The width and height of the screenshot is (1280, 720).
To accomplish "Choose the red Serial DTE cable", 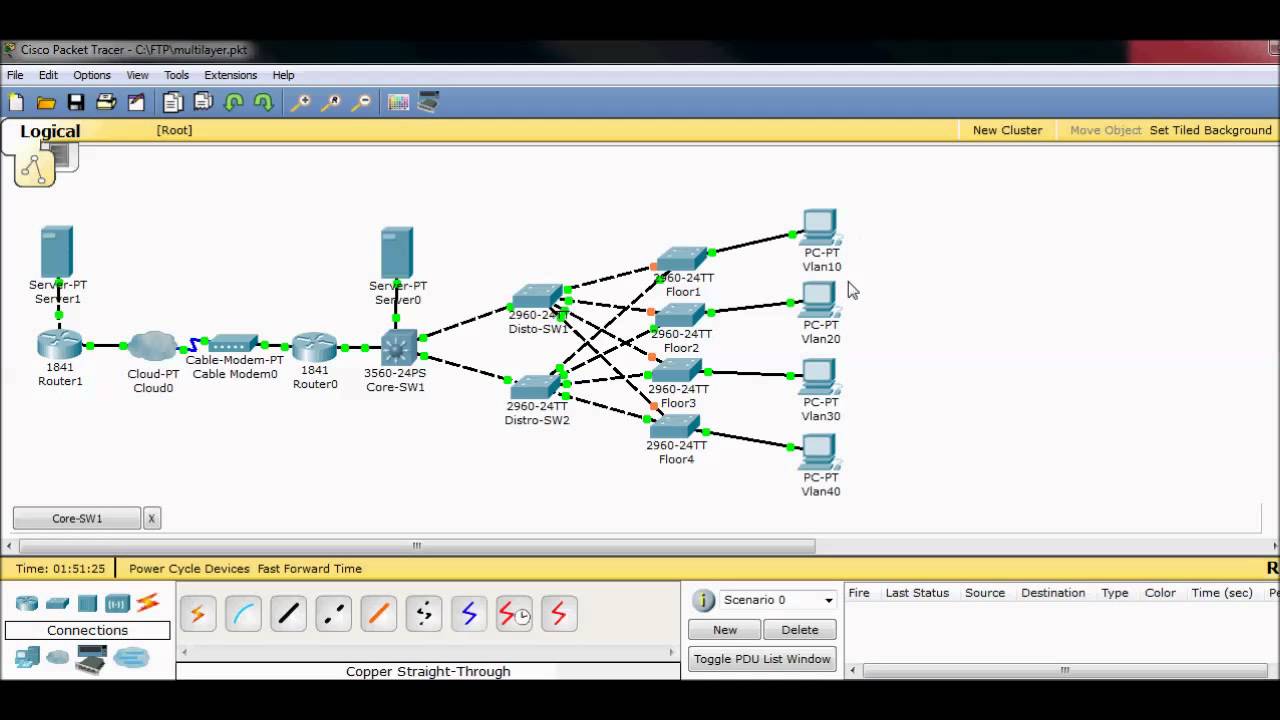I will pyautogui.click(x=559, y=613).
